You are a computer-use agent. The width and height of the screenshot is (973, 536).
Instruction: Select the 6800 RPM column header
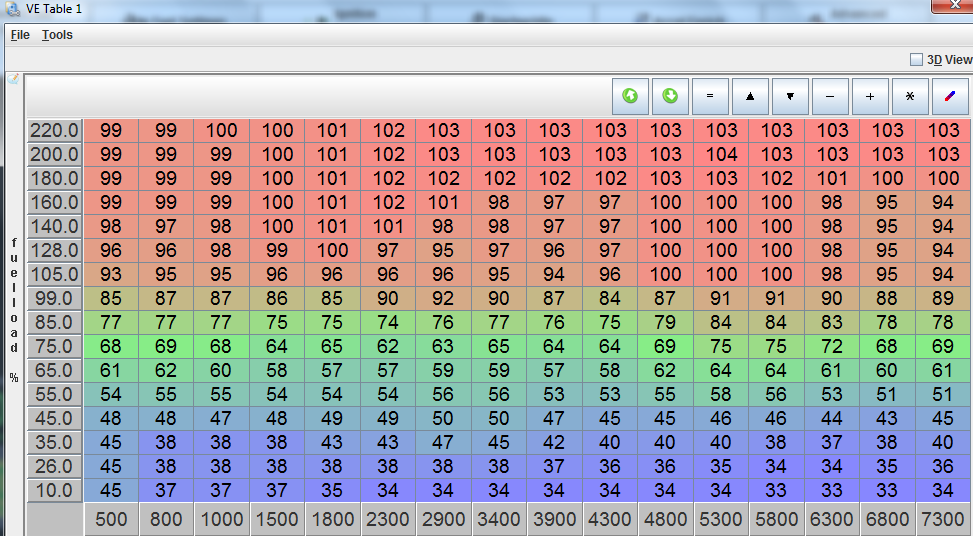click(x=887, y=519)
